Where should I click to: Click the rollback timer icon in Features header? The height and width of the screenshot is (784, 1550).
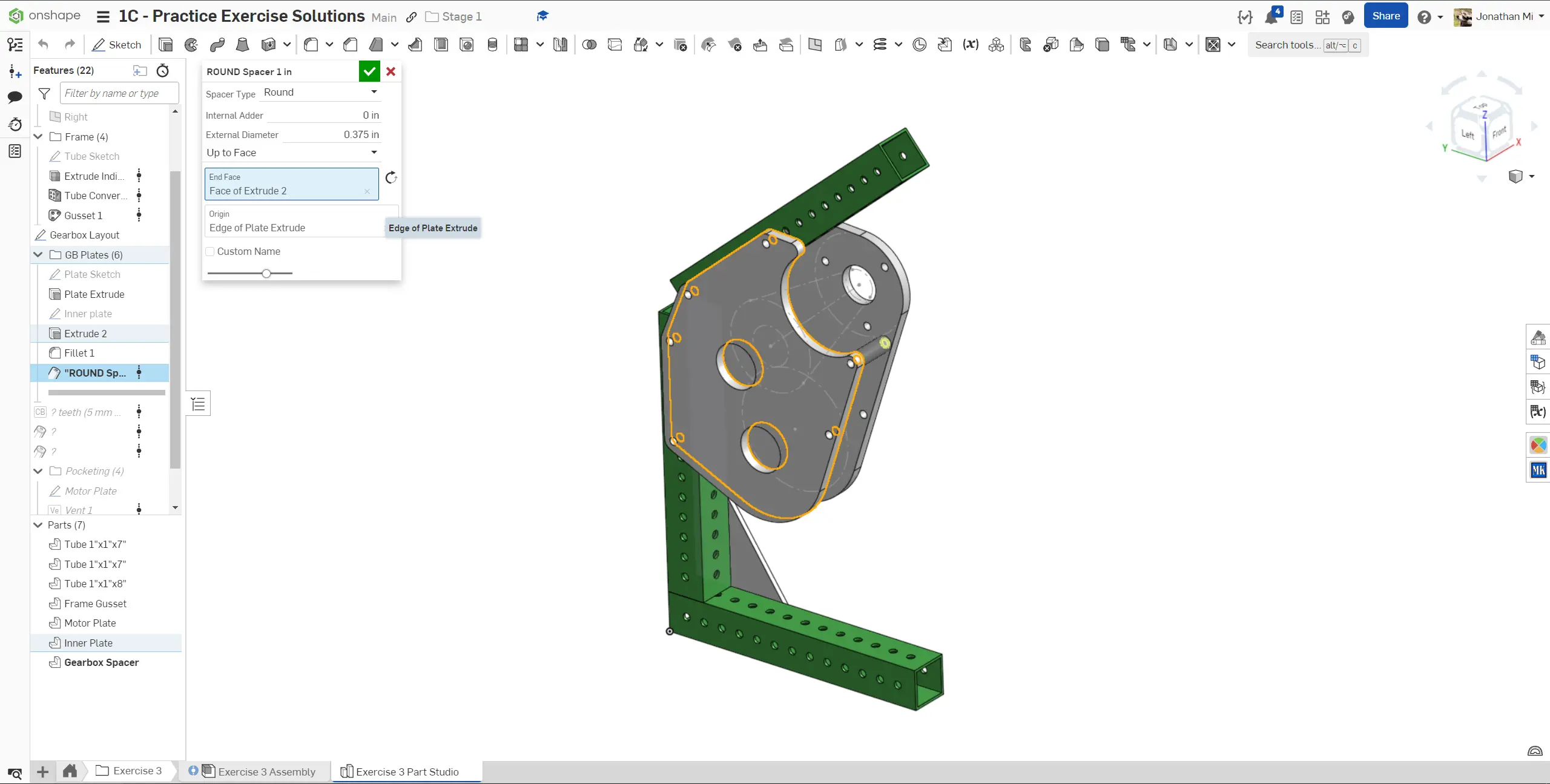(162, 71)
